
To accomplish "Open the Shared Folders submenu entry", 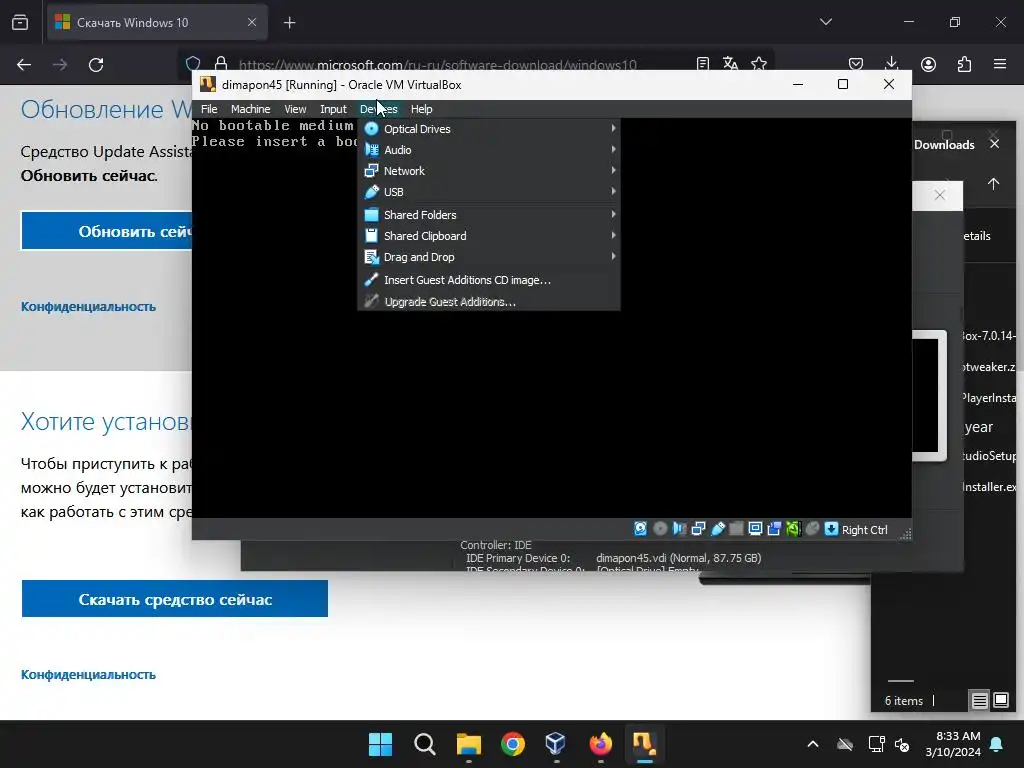I will point(489,215).
